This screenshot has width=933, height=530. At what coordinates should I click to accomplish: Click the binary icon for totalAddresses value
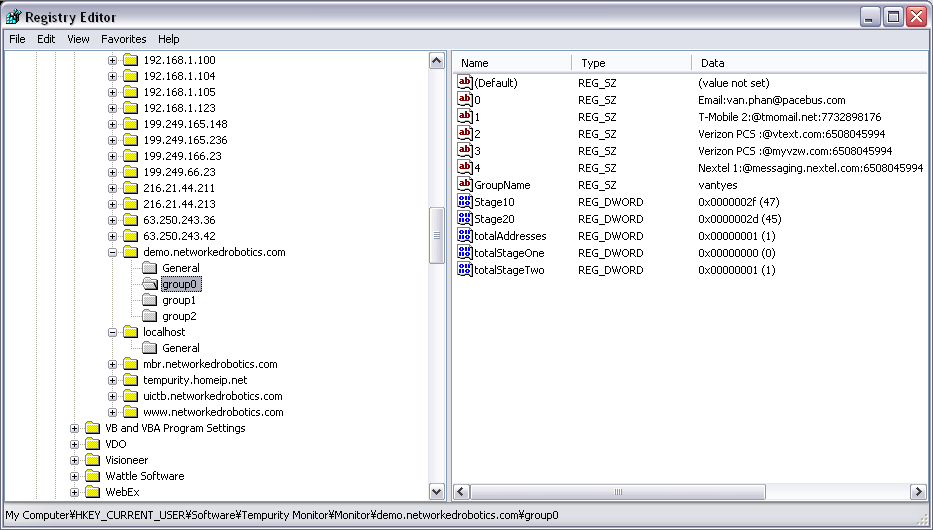465,236
